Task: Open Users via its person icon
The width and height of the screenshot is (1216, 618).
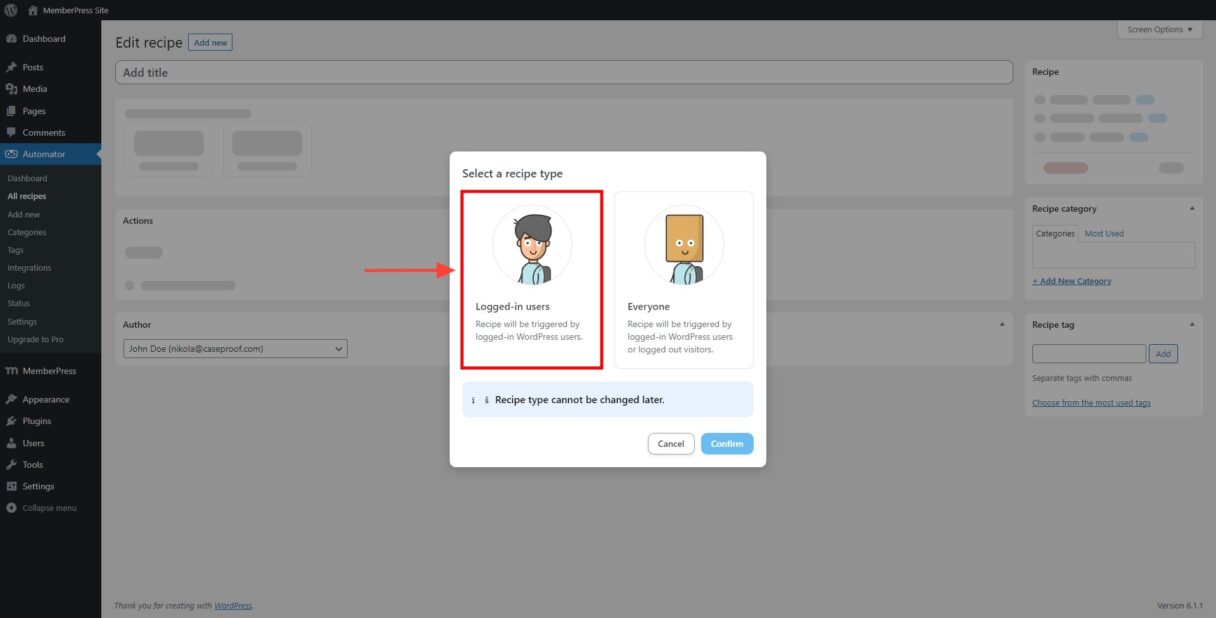Action: pos(11,443)
